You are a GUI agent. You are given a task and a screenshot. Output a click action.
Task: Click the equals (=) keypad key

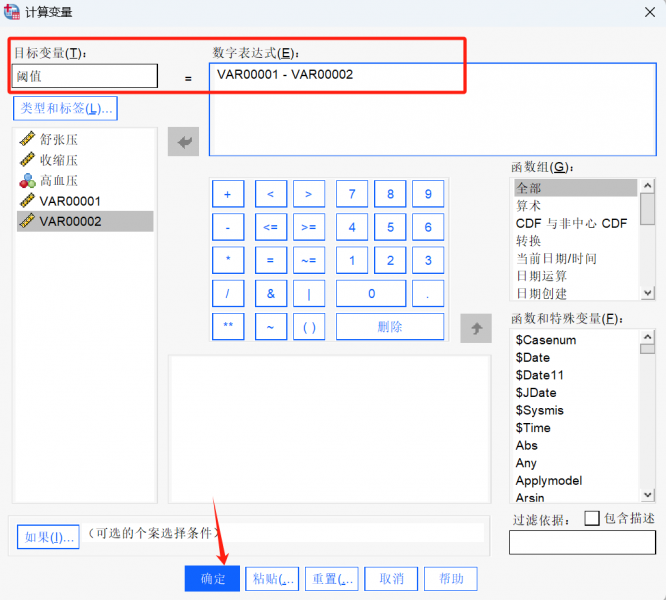coord(271,260)
